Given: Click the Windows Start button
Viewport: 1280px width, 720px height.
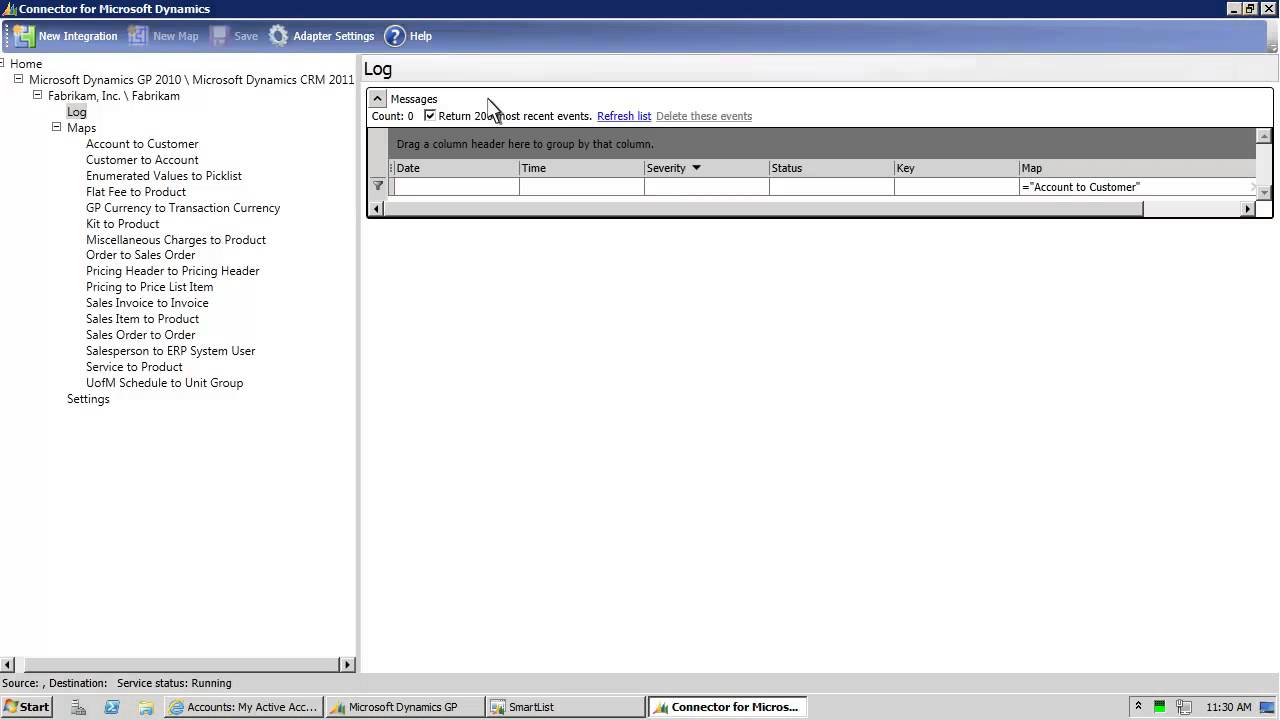Looking at the screenshot, I should point(27,707).
